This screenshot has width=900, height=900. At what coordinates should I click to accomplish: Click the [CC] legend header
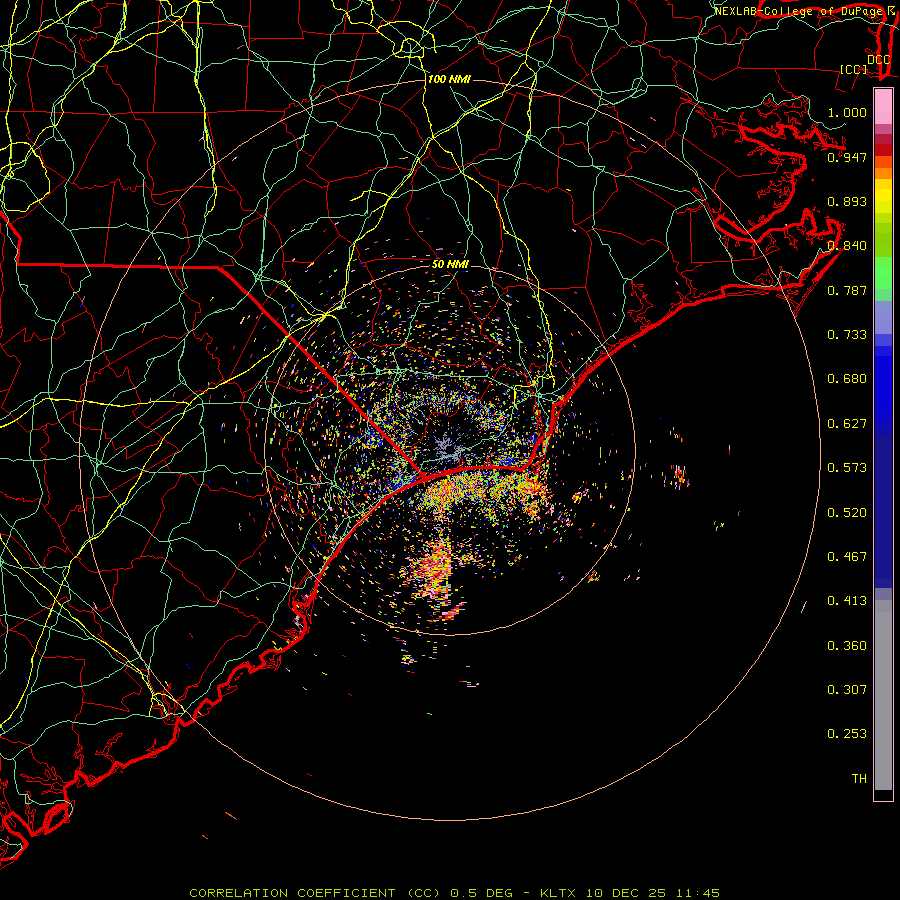pyautogui.click(x=854, y=69)
